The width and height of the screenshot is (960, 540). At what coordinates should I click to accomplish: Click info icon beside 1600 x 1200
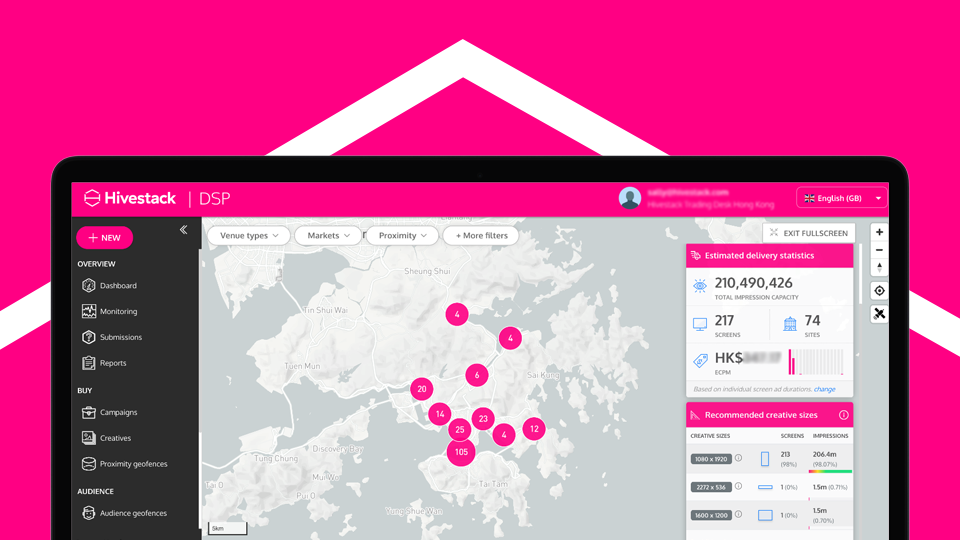tap(738, 514)
